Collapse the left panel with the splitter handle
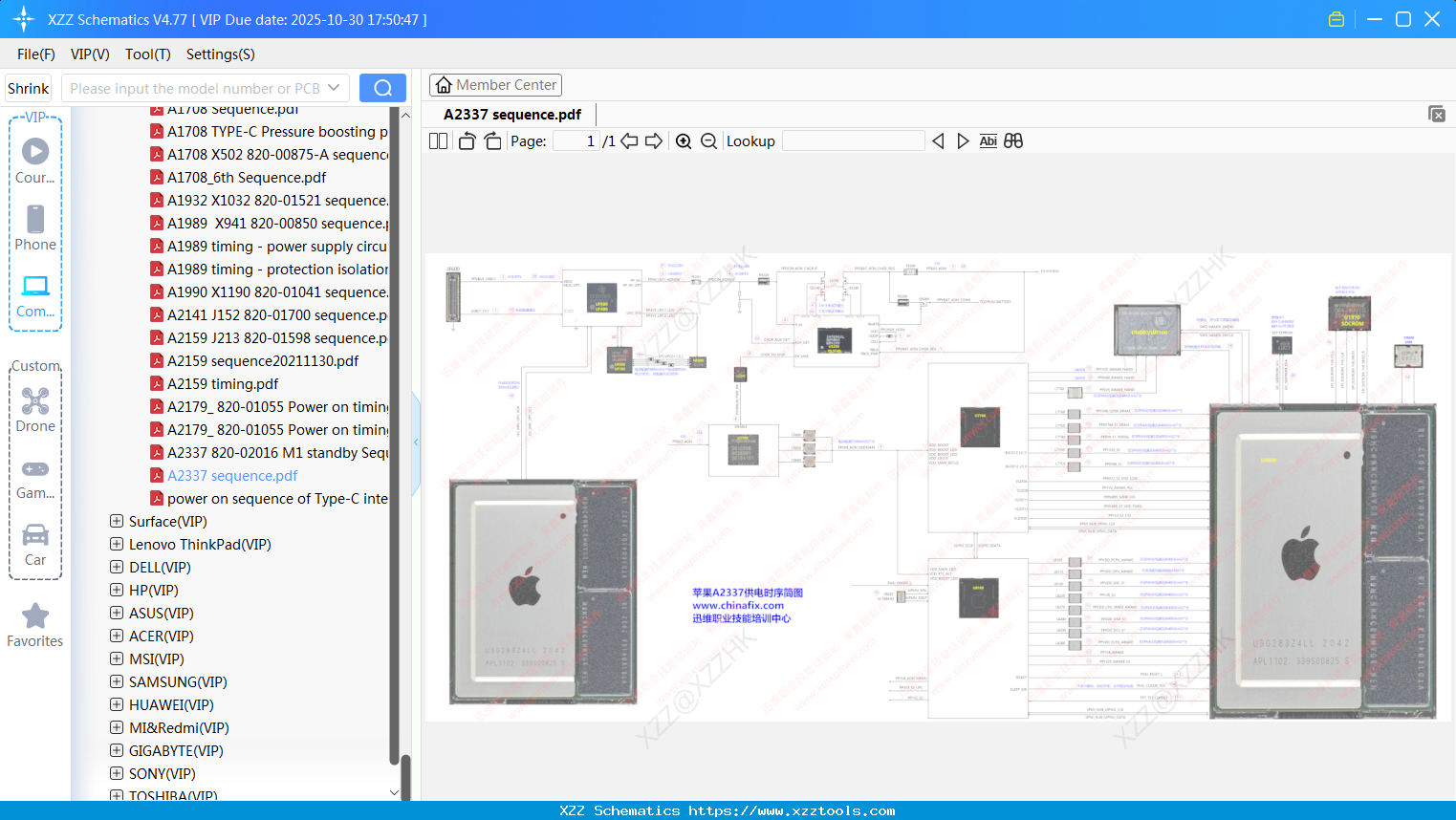Screen dimensions: 1456x820 tap(416, 442)
